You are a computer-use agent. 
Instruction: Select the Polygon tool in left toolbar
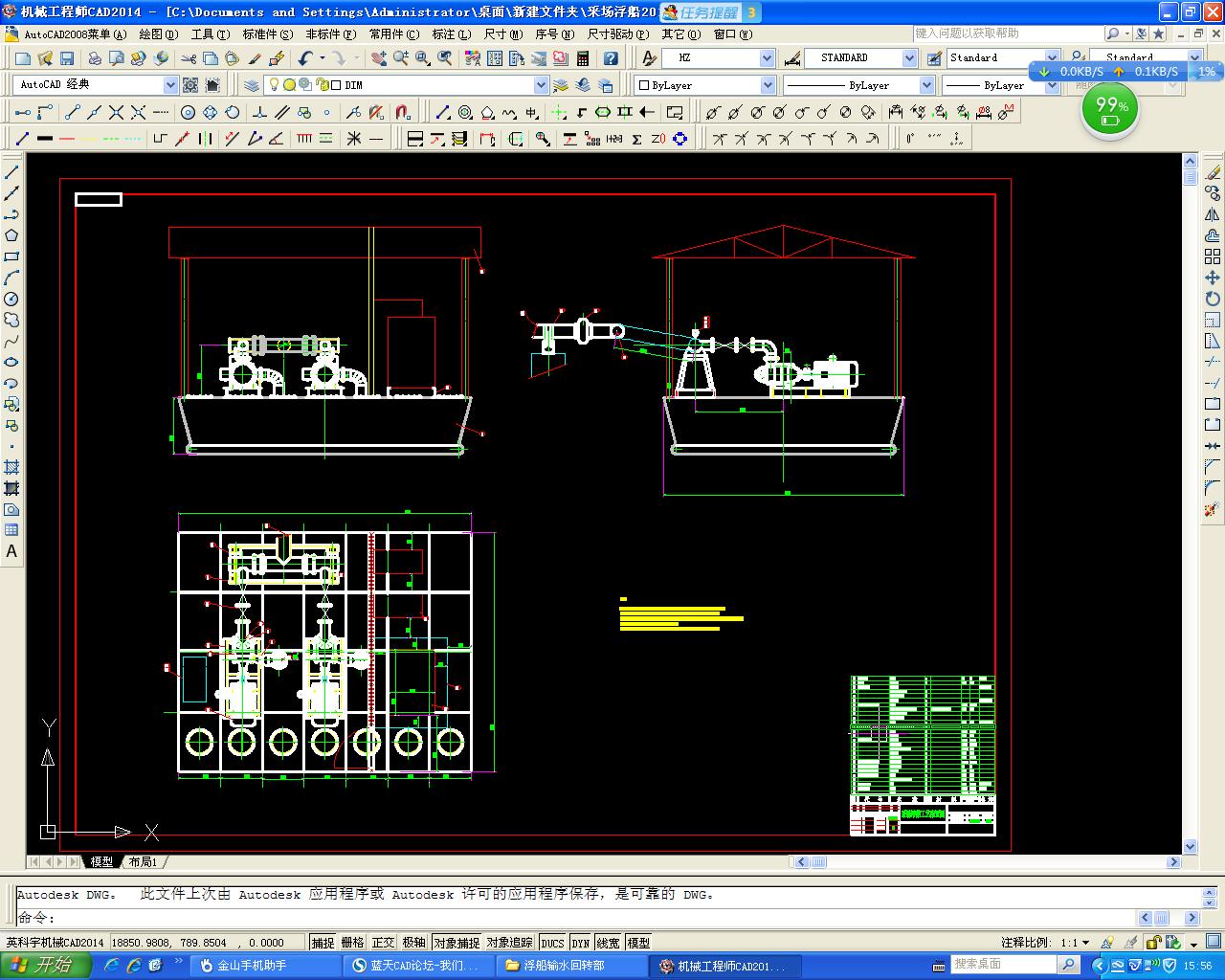[11, 235]
